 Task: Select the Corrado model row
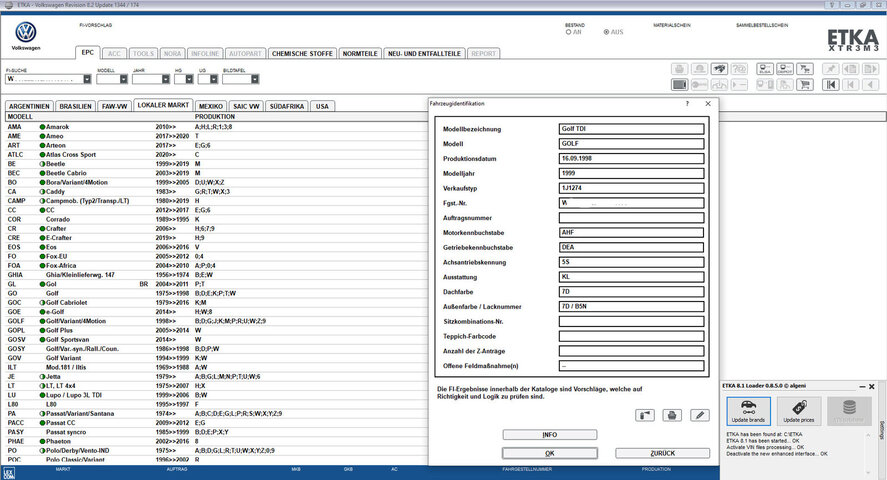pos(215,219)
